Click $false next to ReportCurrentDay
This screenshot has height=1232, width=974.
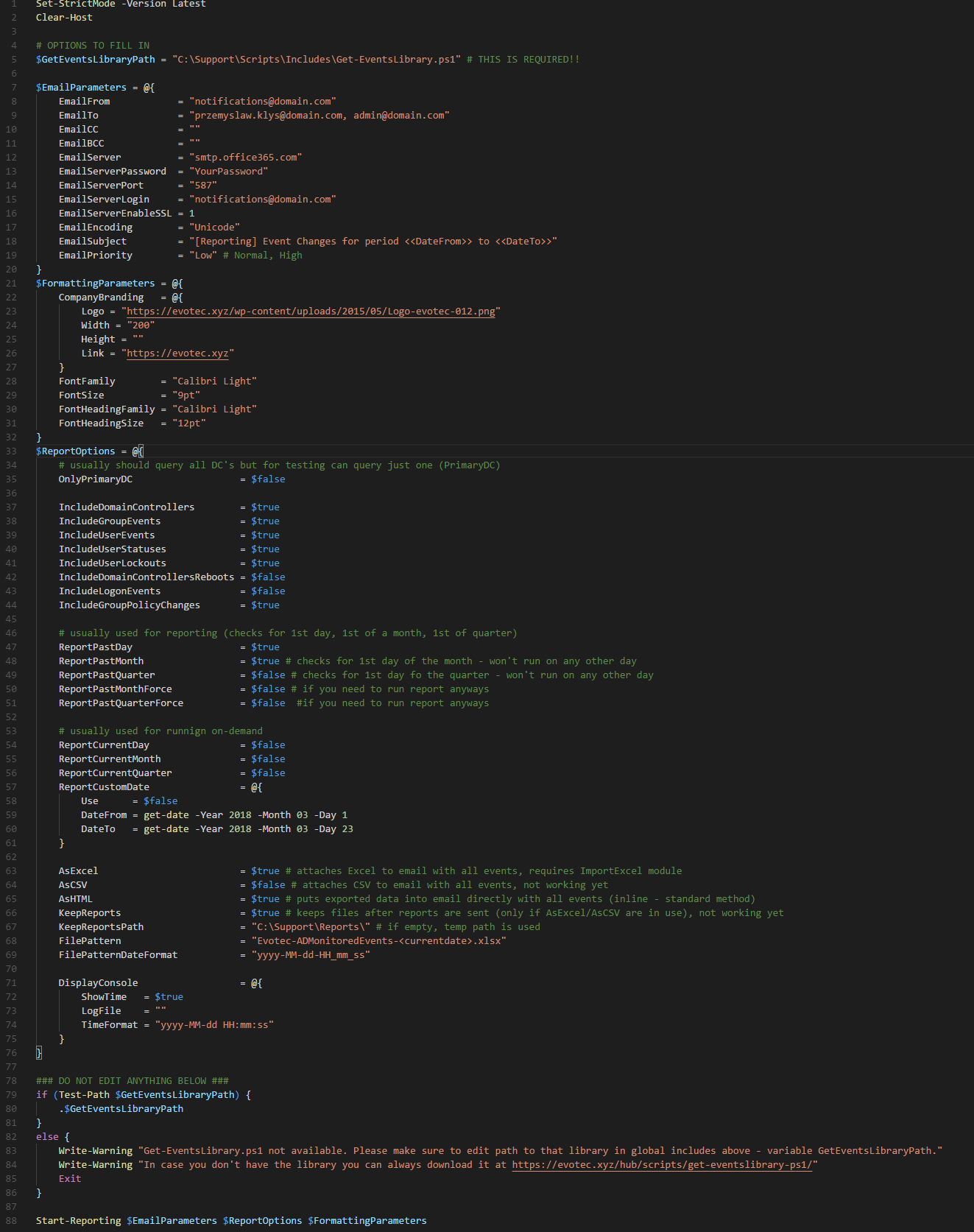tap(268, 745)
